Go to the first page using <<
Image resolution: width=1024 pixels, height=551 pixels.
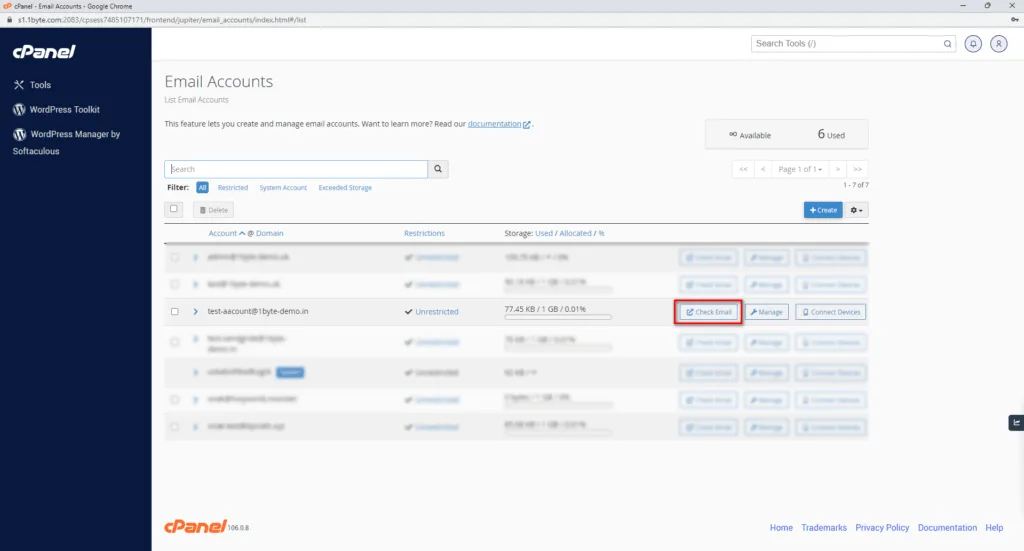click(743, 169)
